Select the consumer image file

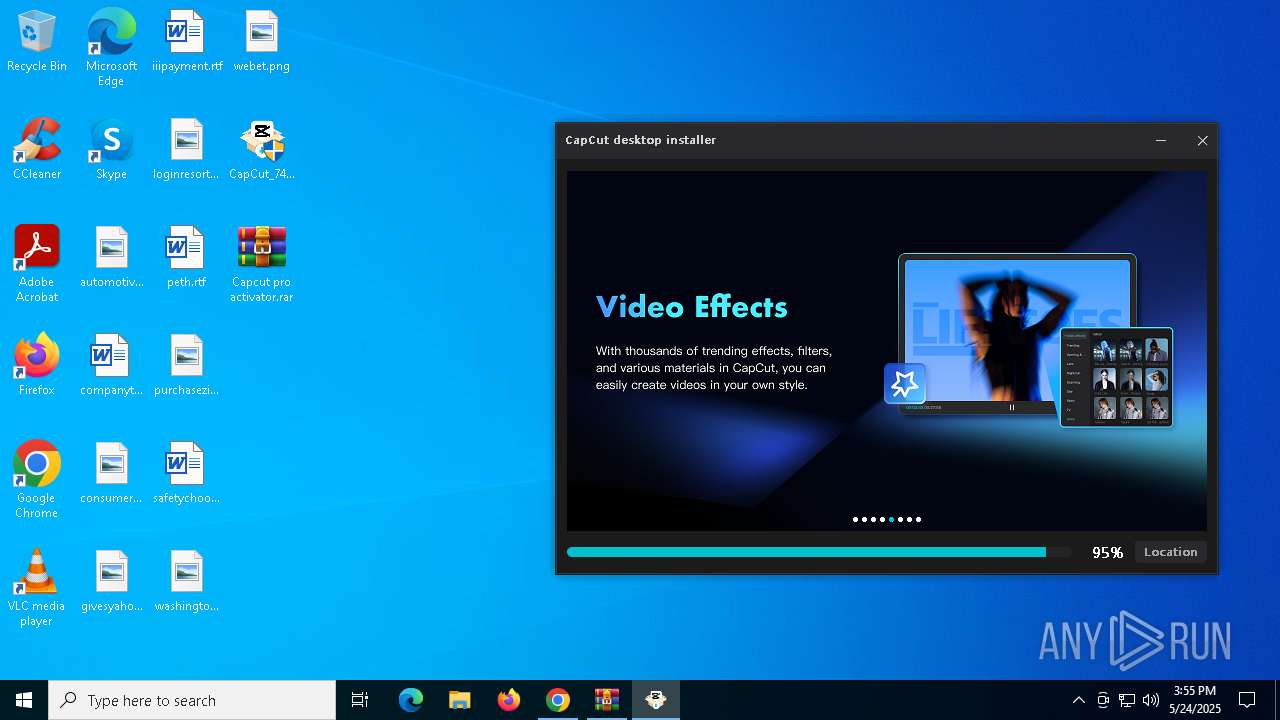pos(111,473)
